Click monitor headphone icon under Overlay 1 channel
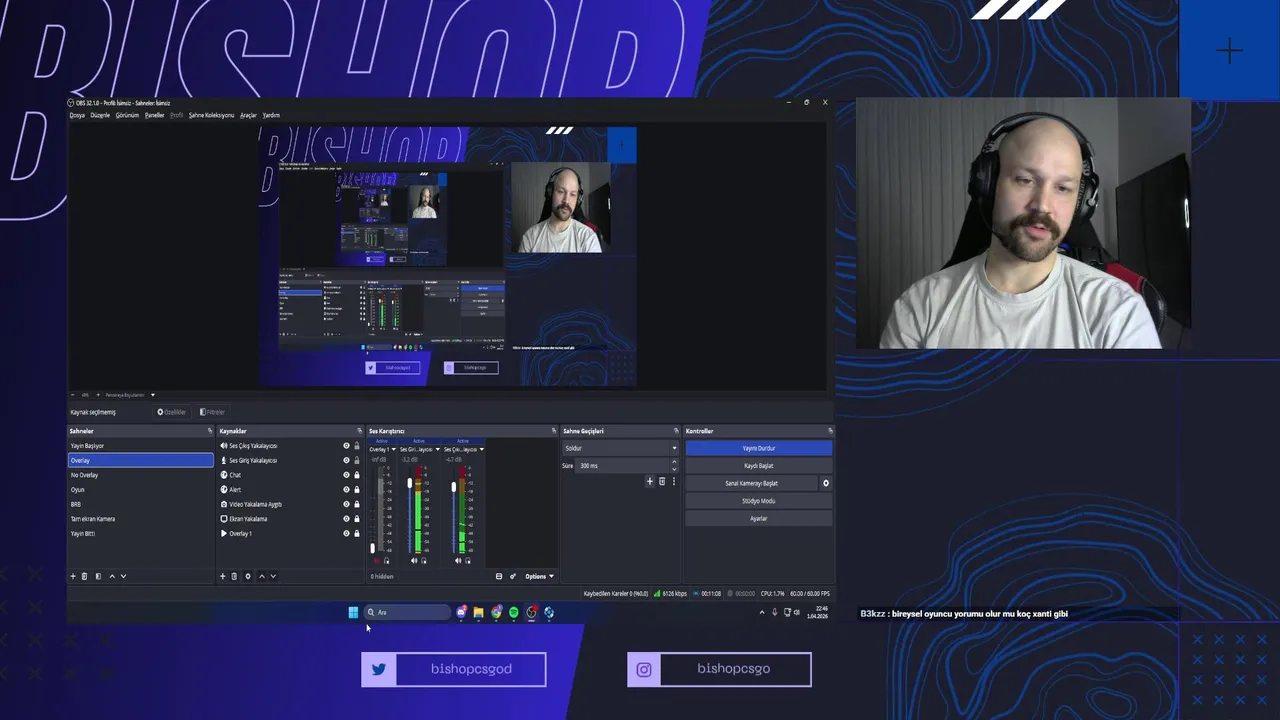Screen dimensions: 1280x720 click(x=387, y=560)
